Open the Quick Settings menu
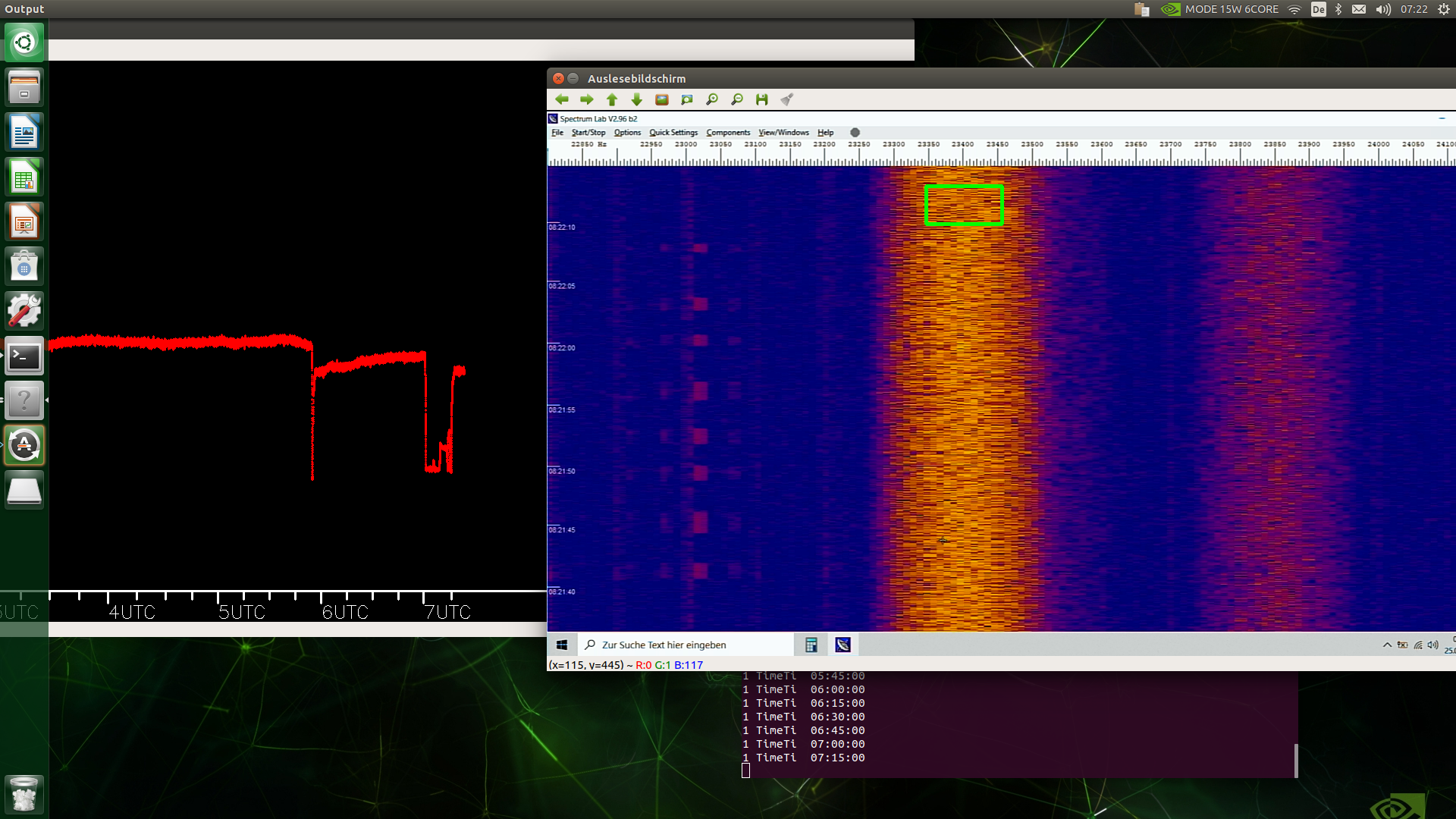The height and width of the screenshot is (819, 1456). click(673, 133)
